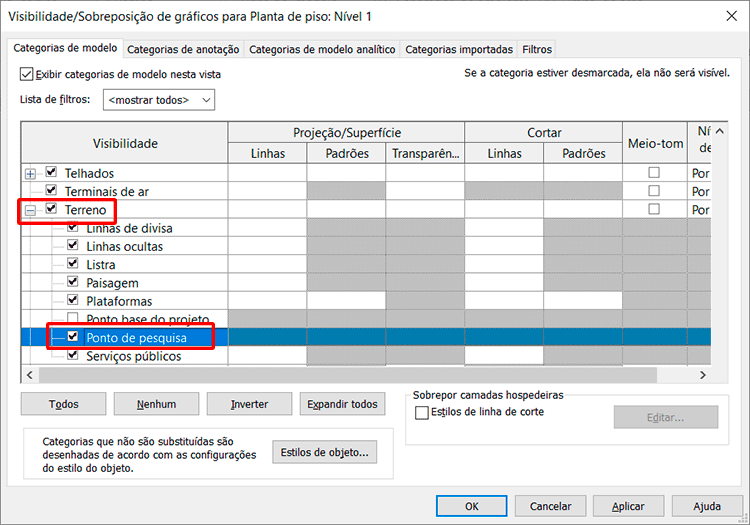Enable Ponto base do projeto checkbox
The height and width of the screenshot is (525, 750).
point(73,317)
